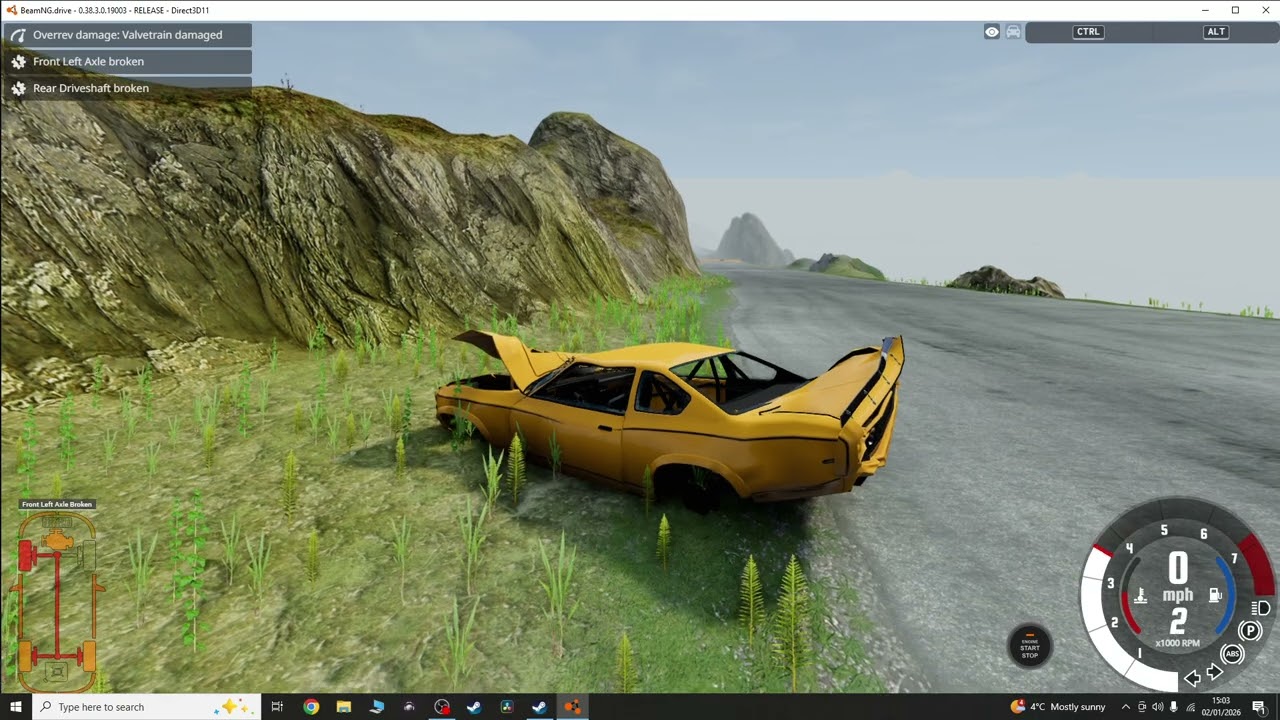Click the overrev tachometer icon in first notification
The width and height of the screenshot is (1280, 720).
tap(18, 35)
